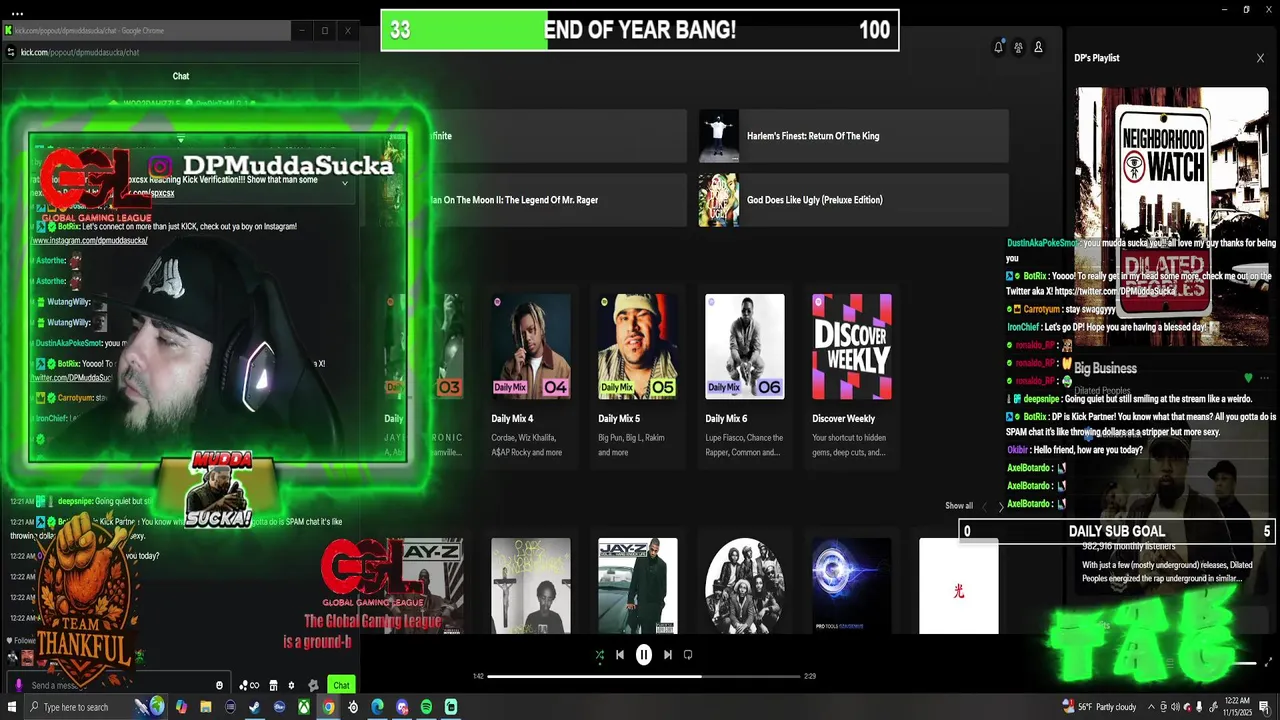Viewport: 1280px width, 720px height.
Task: Toggle Spotify full screen view
Action: click(1270, 662)
